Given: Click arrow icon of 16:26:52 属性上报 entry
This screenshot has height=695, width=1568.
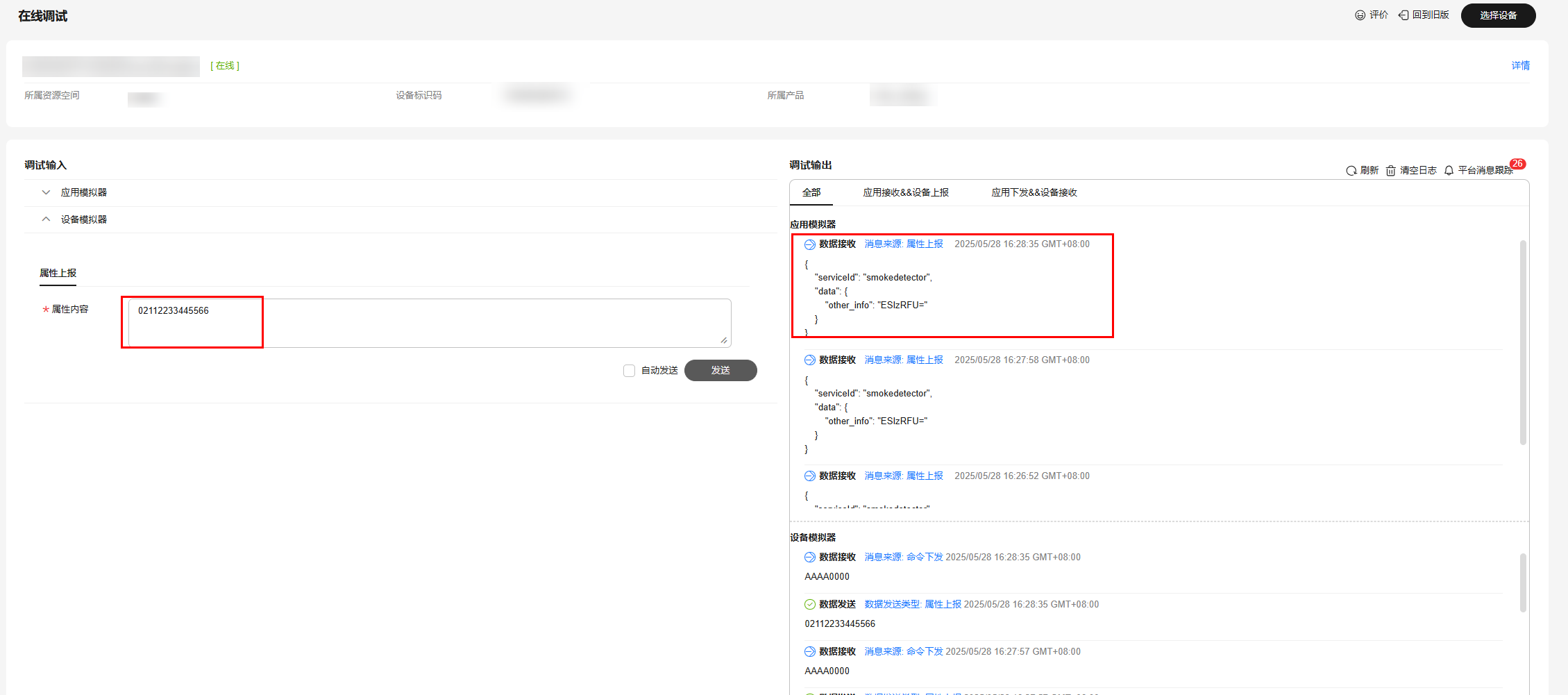Looking at the screenshot, I should pos(809,476).
